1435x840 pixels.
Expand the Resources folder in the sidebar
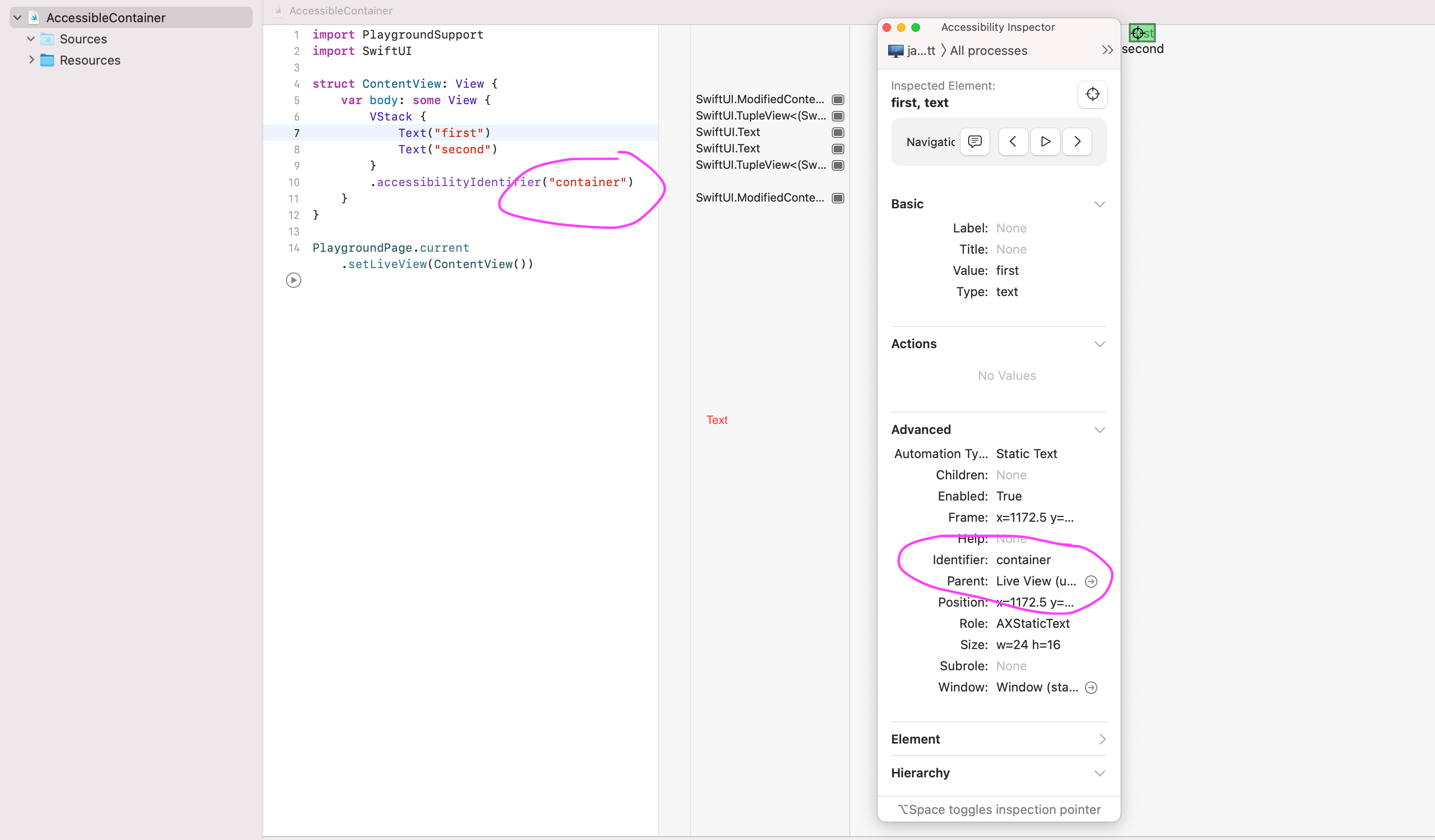32,60
